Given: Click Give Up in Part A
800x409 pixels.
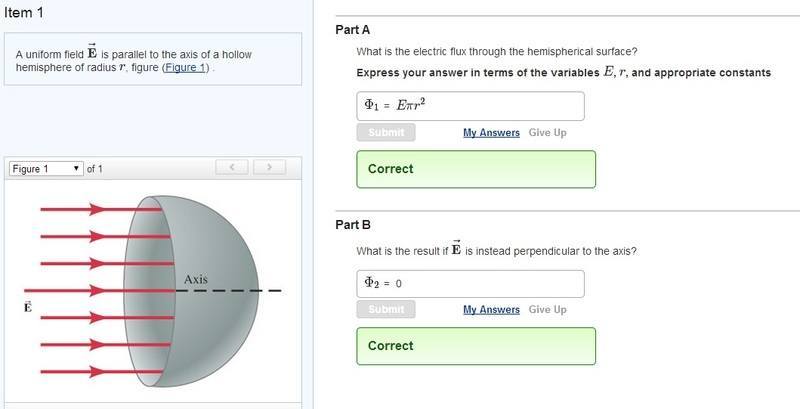Looking at the screenshot, I should coord(547,133).
